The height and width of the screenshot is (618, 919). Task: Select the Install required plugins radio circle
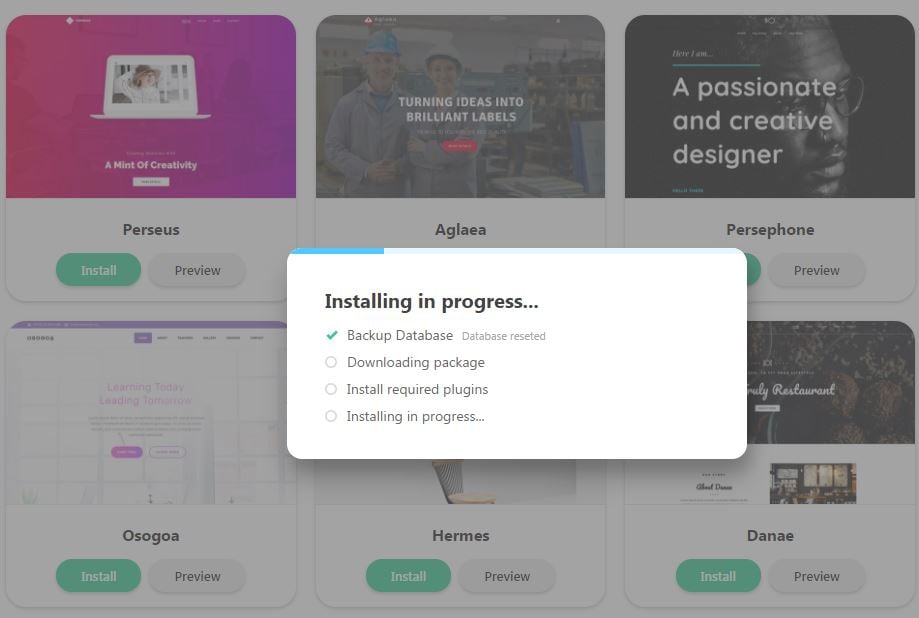point(331,389)
